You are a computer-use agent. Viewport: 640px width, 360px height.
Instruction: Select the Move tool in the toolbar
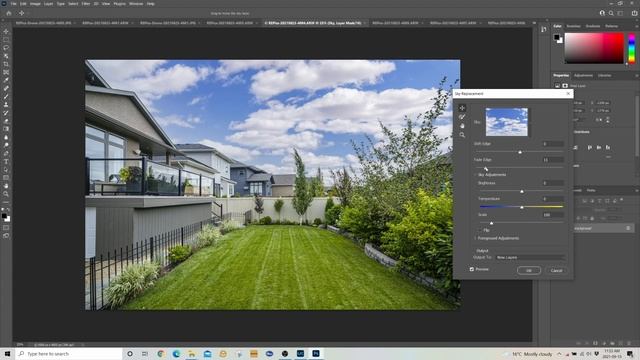pyautogui.click(x=6, y=31)
